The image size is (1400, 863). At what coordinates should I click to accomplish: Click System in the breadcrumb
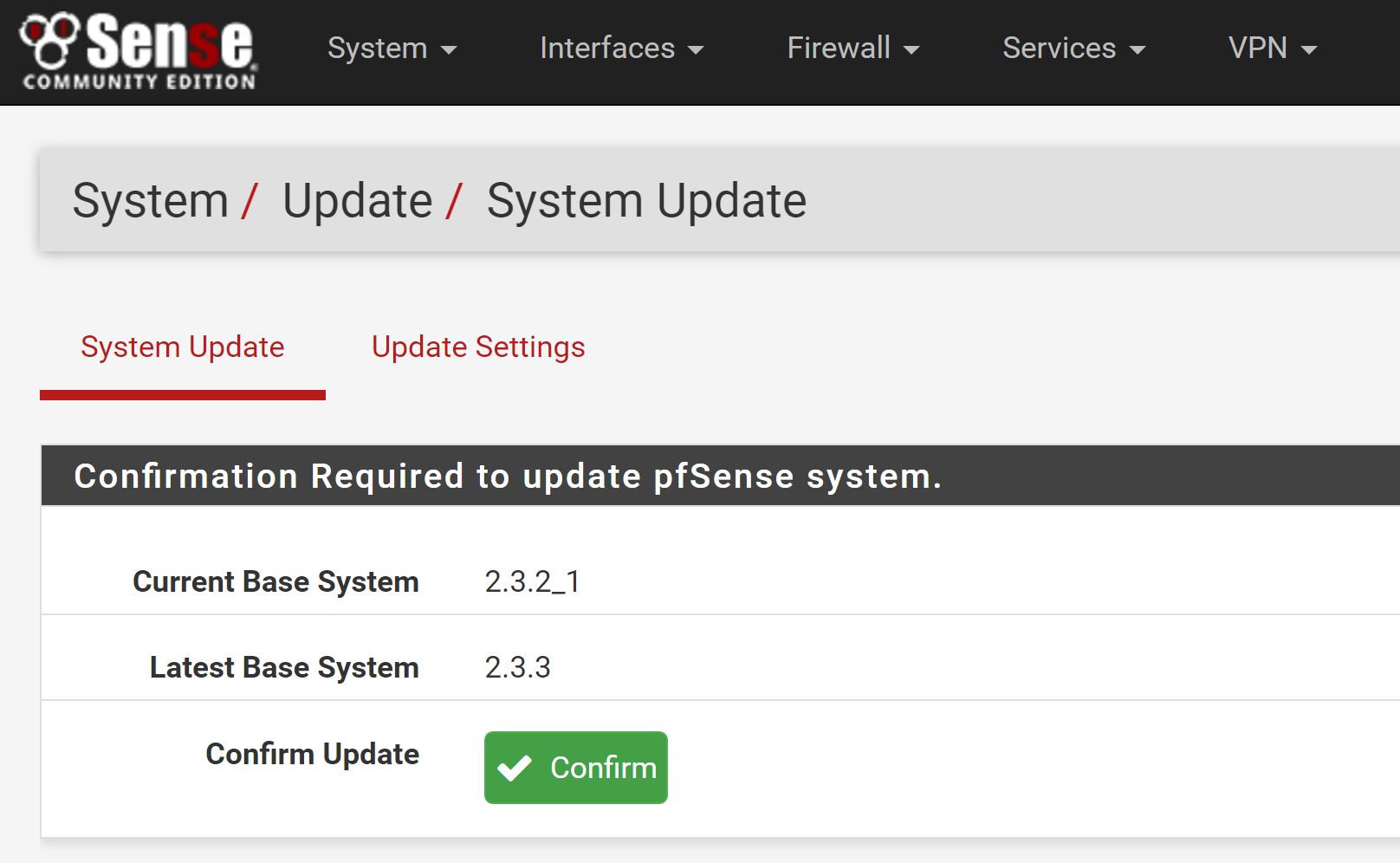[151, 201]
